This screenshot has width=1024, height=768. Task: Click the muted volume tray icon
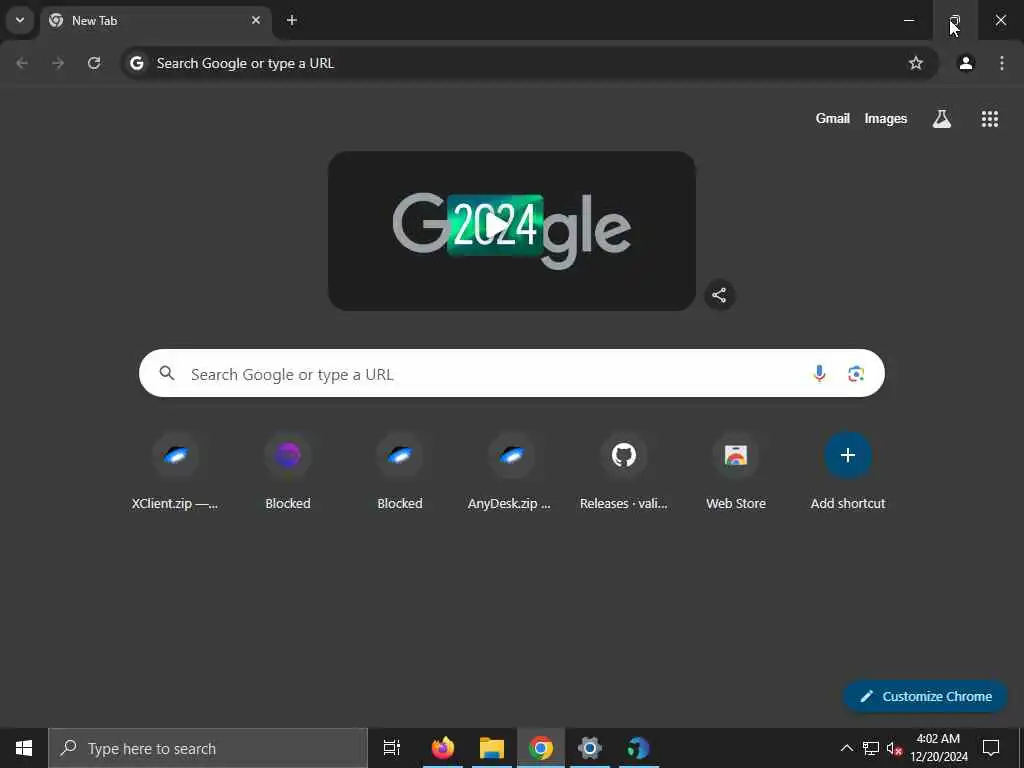pos(894,748)
